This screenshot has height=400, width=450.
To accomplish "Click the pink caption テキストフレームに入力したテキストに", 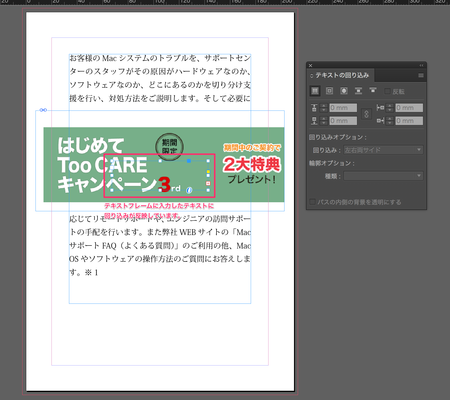I will tap(159, 206).
